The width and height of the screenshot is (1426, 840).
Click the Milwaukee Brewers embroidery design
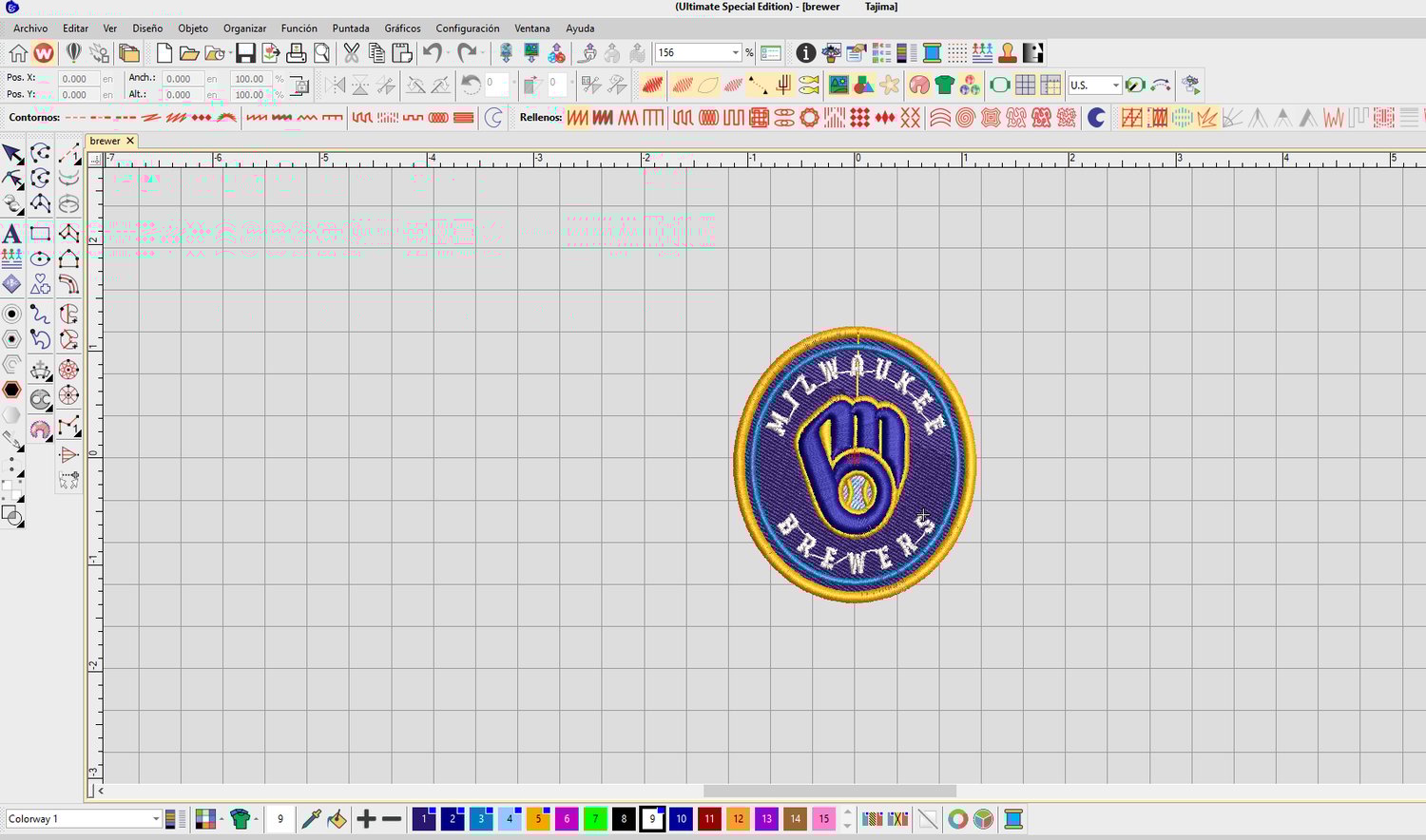coord(856,464)
